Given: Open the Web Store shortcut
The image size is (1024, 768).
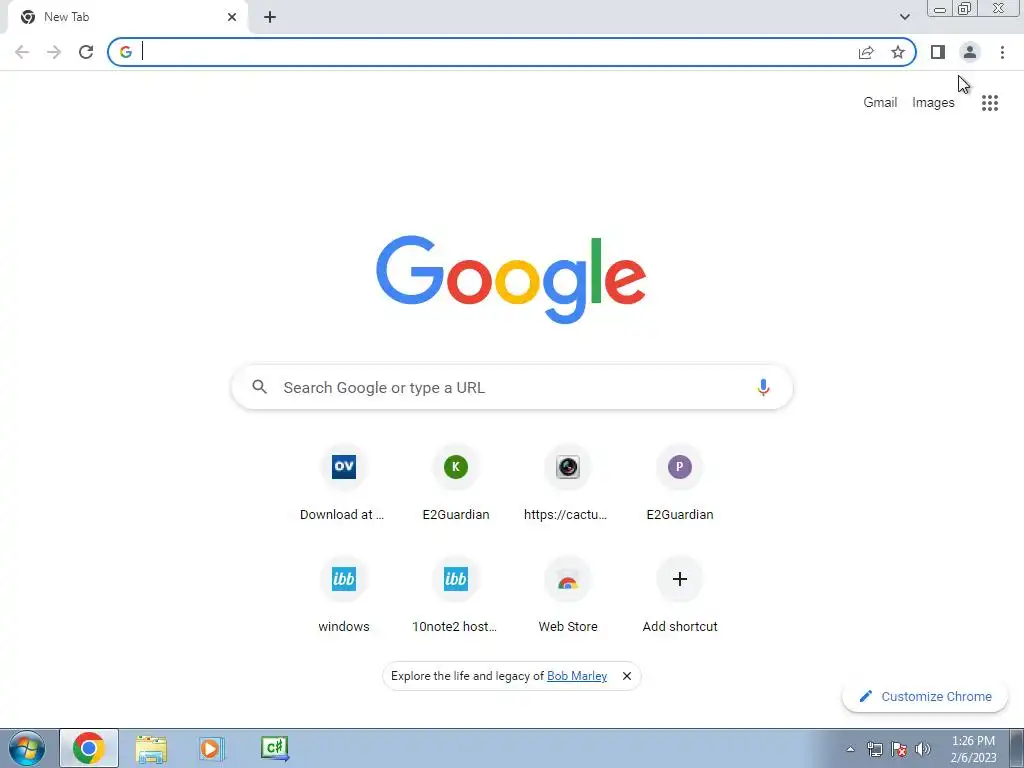Looking at the screenshot, I should click(x=568, y=596).
